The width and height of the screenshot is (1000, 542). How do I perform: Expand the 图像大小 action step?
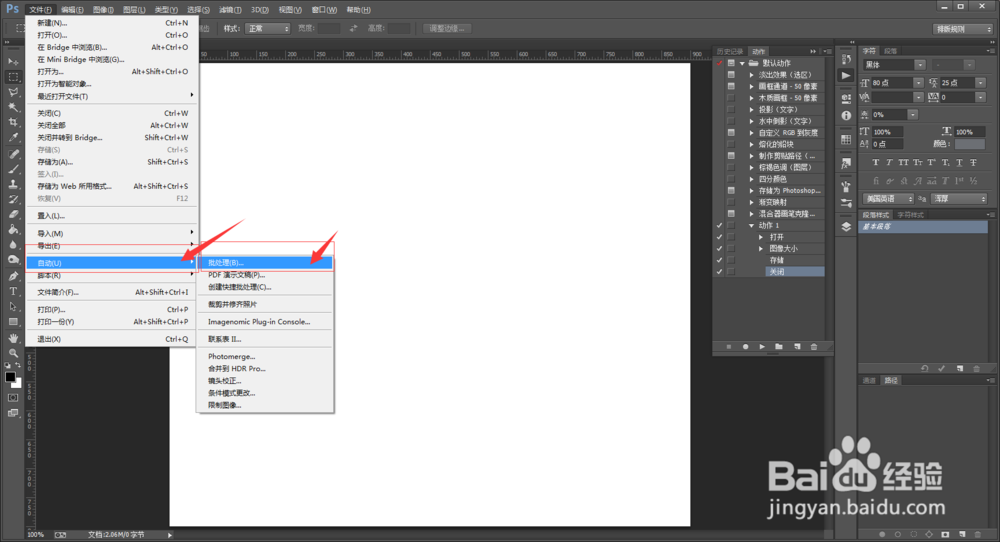(x=761, y=248)
